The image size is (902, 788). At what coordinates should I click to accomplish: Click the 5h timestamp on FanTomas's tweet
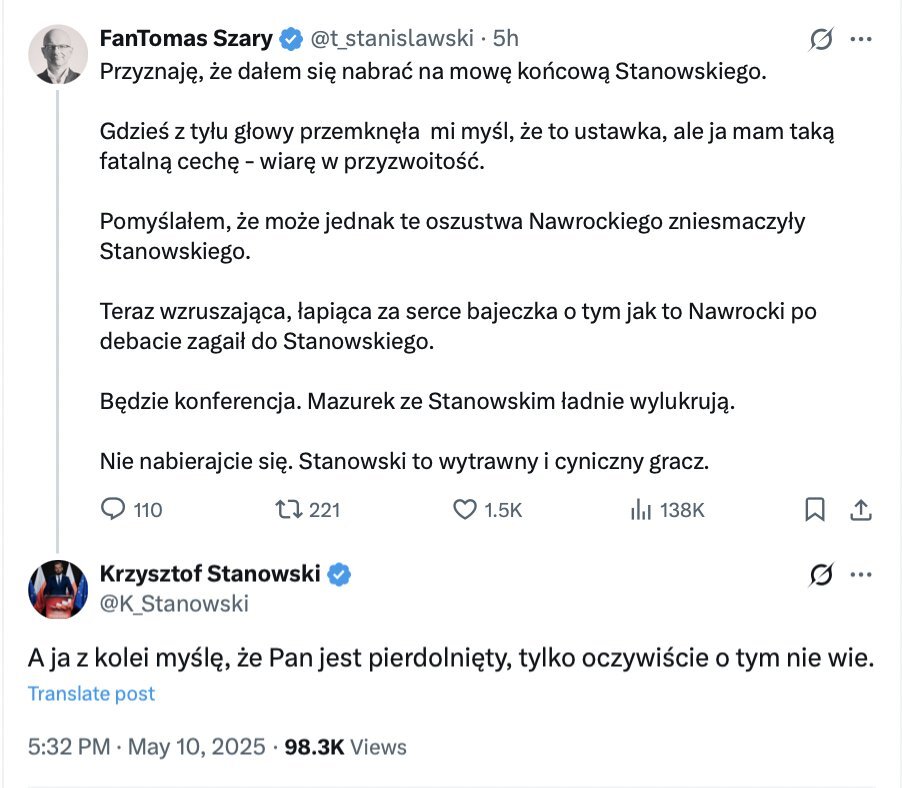506,39
